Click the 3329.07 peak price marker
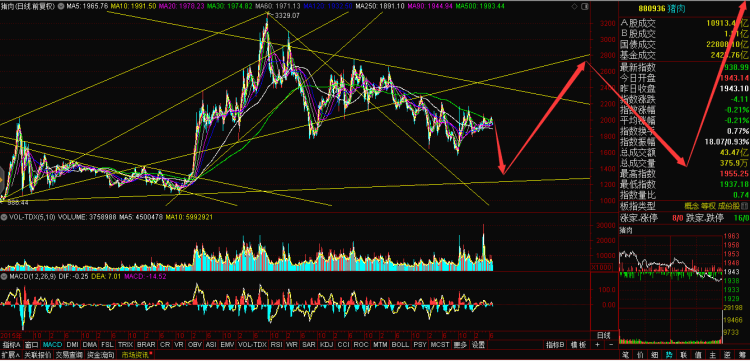750x361 pixels. pyautogui.click(x=287, y=16)
